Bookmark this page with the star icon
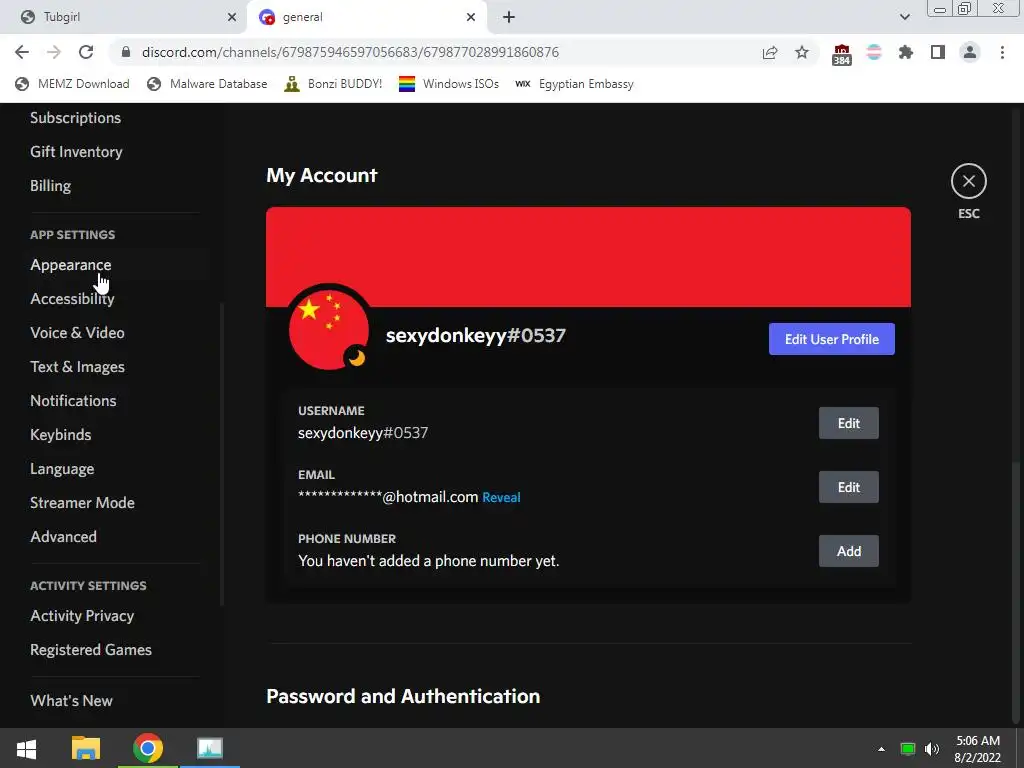Image resolution: width=1024 pixels, height=768 pixels. tap(802, 52)
